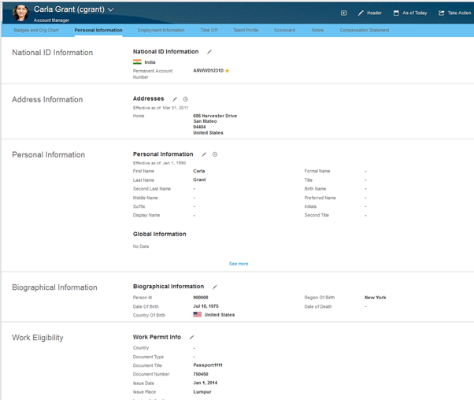Go to the Time Off tab

[x=209, y=30]
